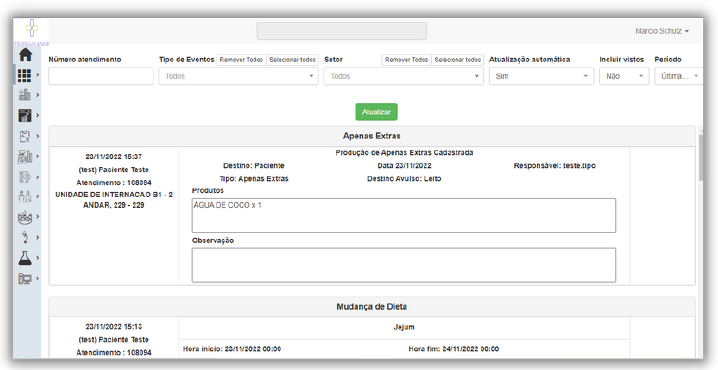Focus the Número atendimento input field
The image size is (718, 370).
(101, 76)
